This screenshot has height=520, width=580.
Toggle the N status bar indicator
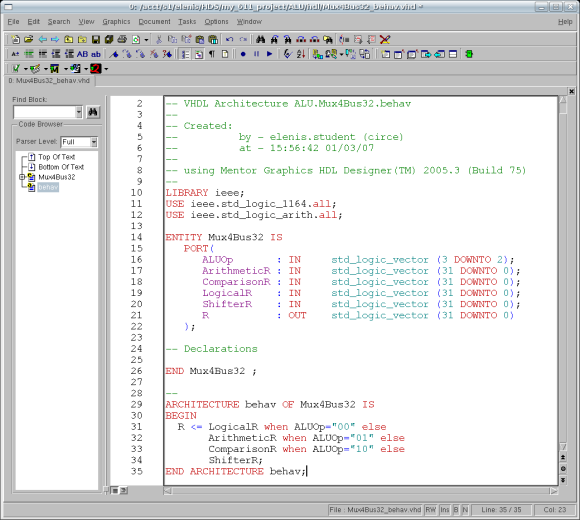pos(465,510)
